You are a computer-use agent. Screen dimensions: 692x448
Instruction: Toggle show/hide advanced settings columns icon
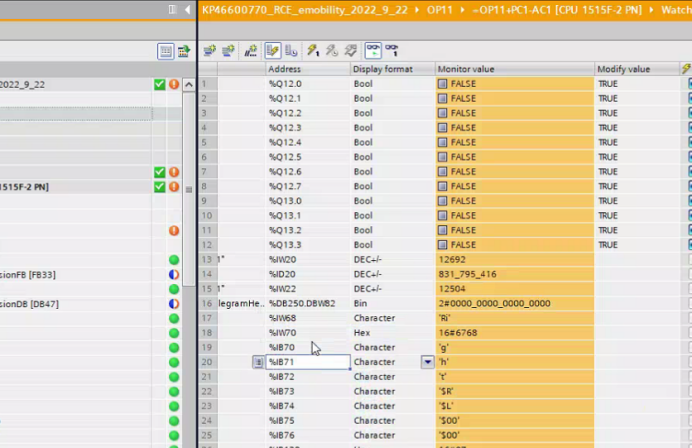291,51
